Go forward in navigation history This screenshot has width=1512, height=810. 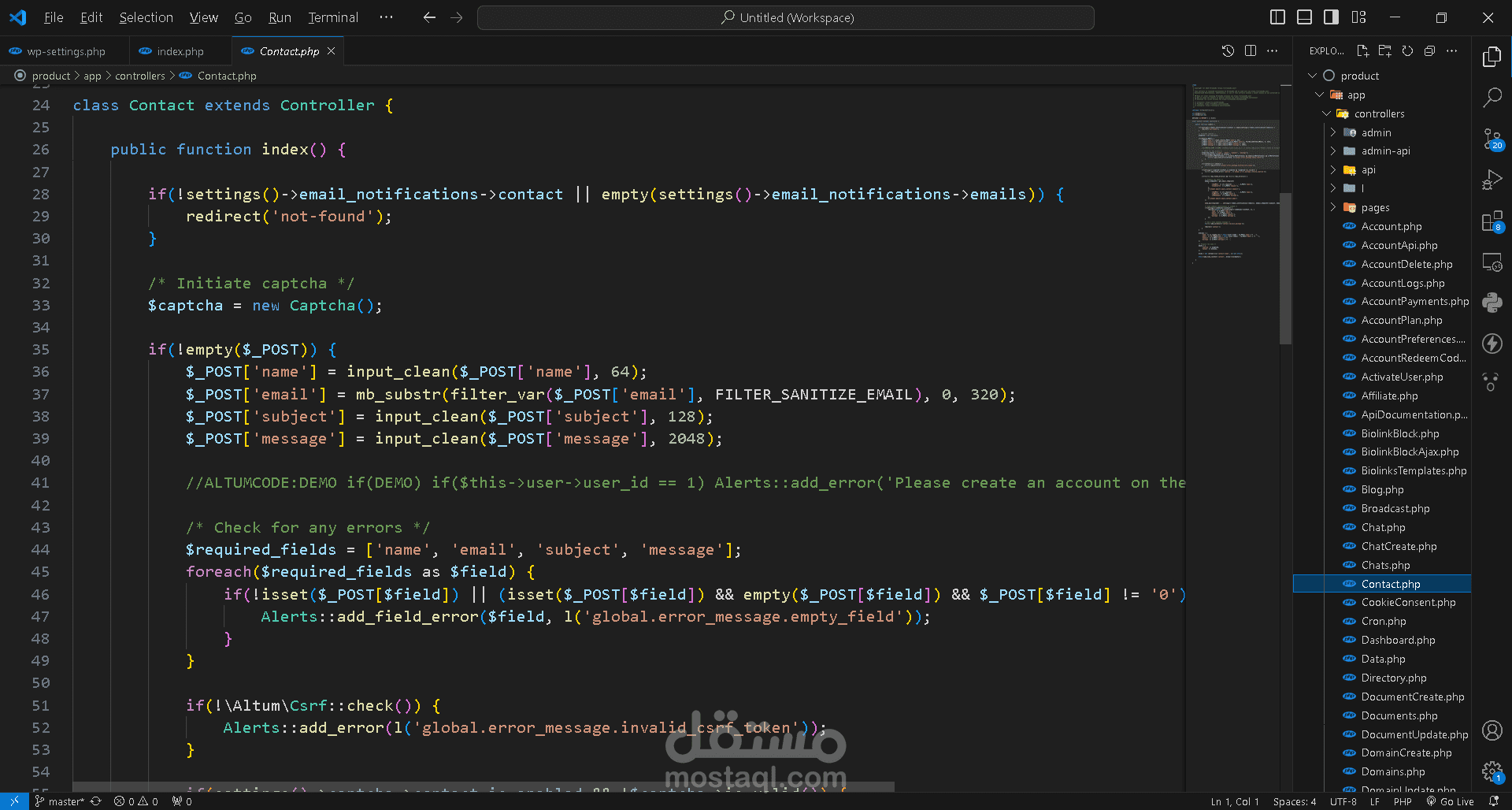coord(457,17)
